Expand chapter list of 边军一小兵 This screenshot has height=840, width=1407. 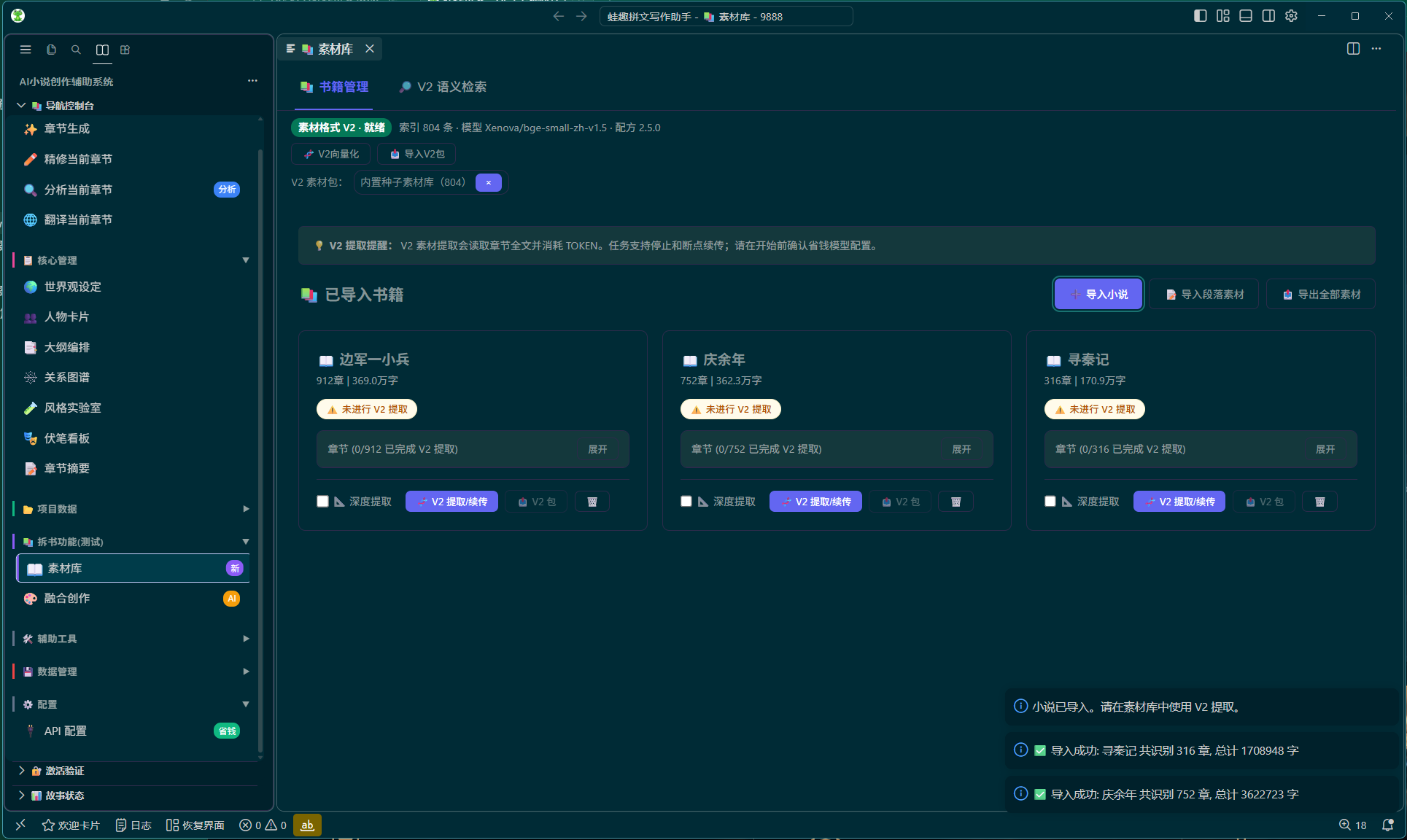pos(597,449)
